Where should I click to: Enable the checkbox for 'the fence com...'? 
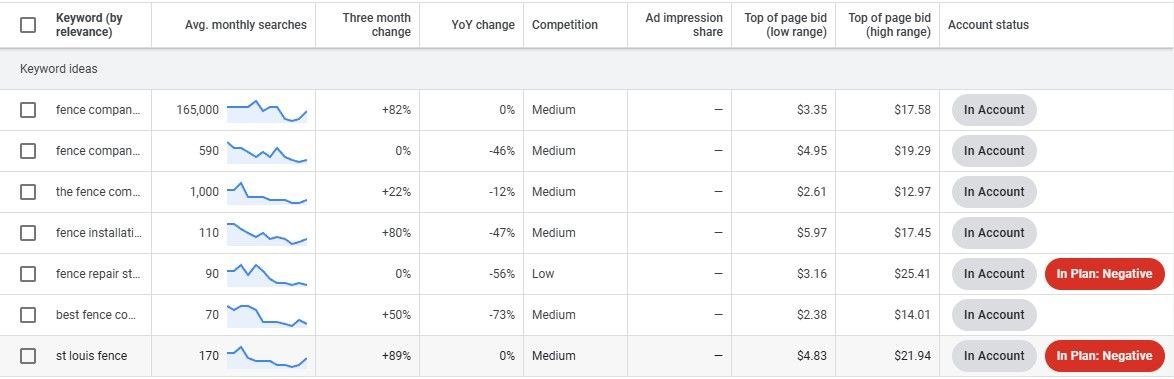pyautogui.click(x=28, y=192)
